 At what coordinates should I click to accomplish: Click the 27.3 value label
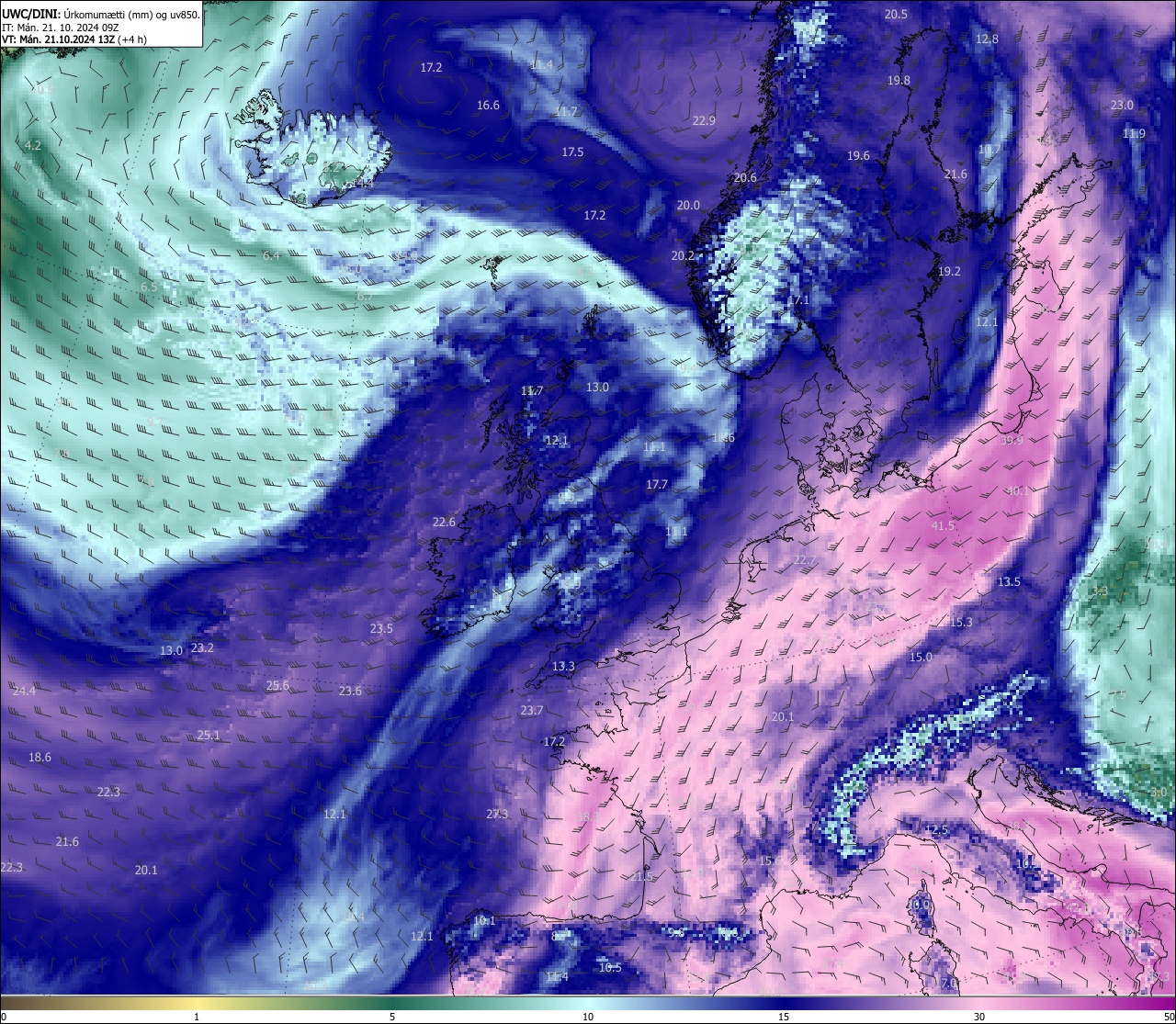pos(497,814)
